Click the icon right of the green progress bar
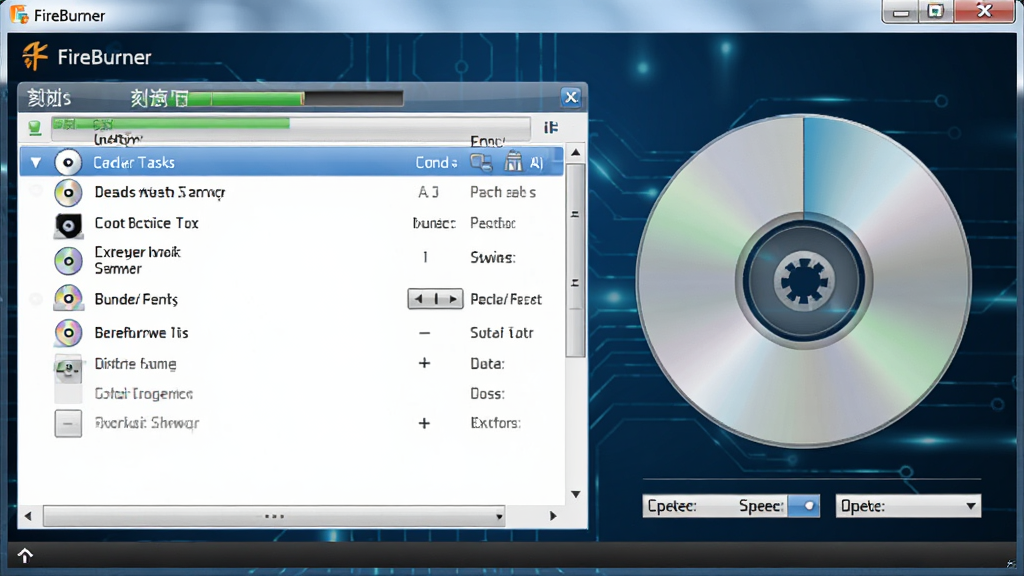The width and height of the screenshot is (1024, 576). coord(551,127)
